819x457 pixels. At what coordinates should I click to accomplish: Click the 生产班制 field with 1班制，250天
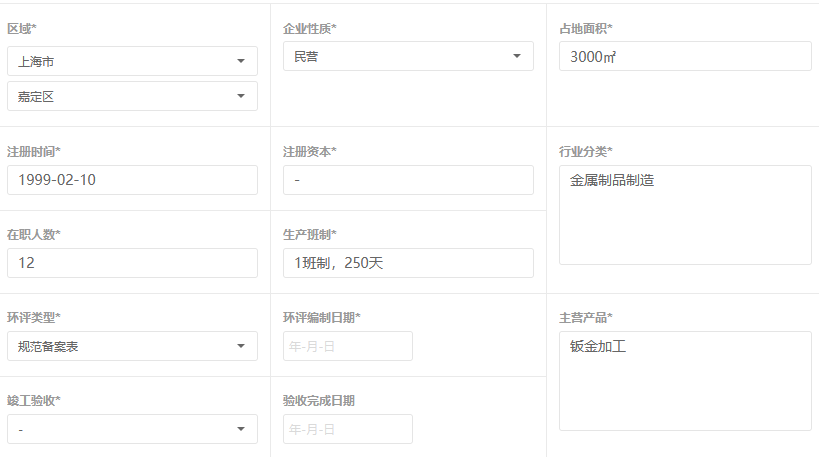pyautogui.click(x=408, y=263)
